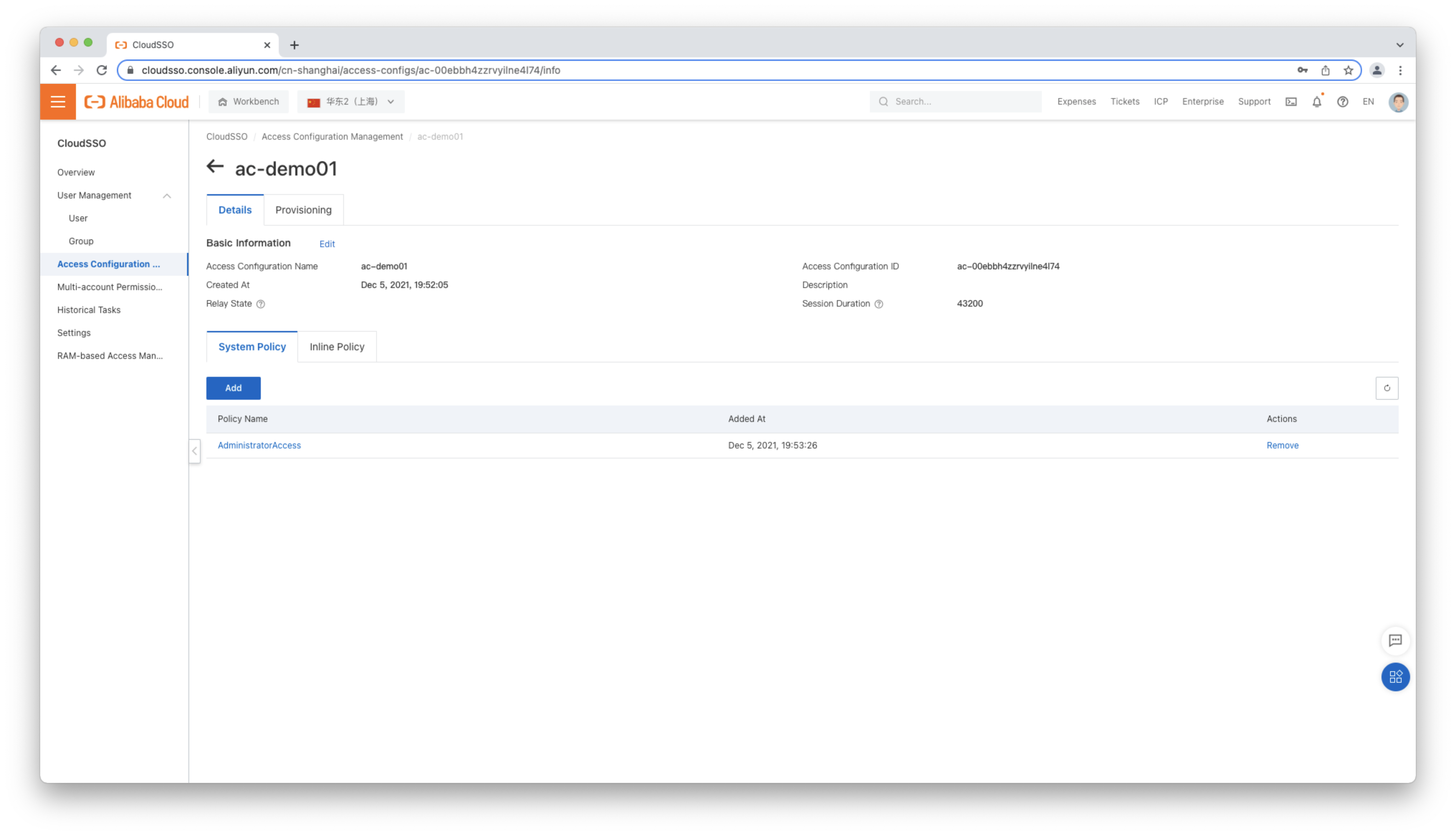The width and height of the screenshot is (1456, 836).
Task: Click the back arrow beside ac-demo01 title
Action: click(x=215, y=167)
